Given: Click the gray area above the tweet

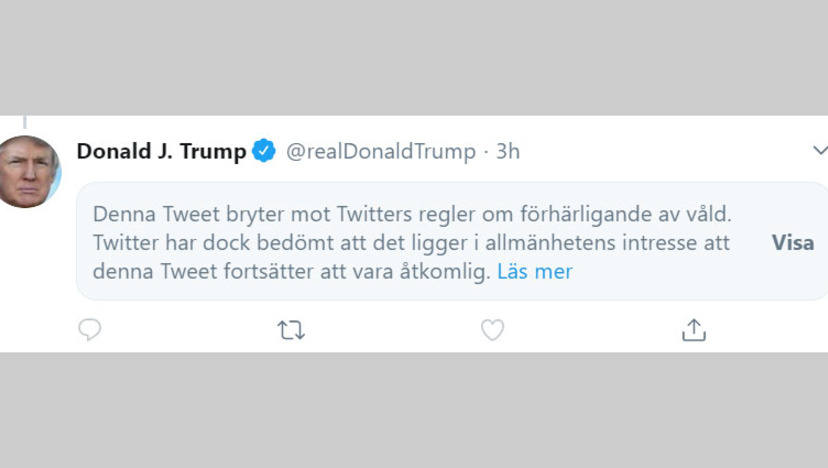Looking at the screenshot, I should point(414,58).
